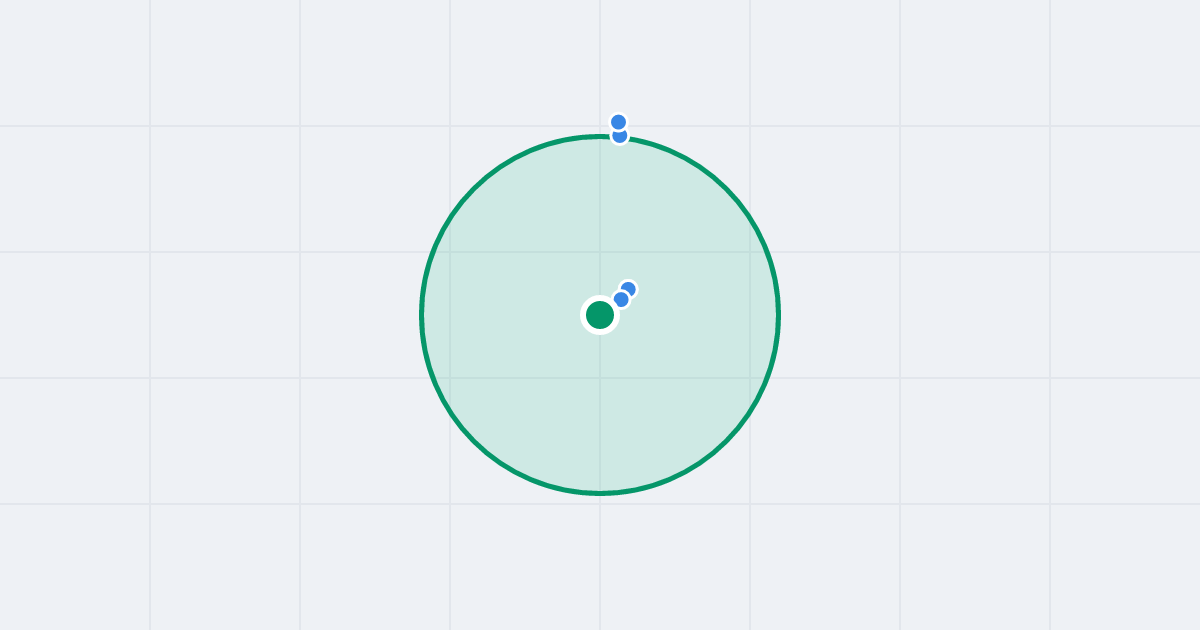Click the empty canvas right of the circle
Viewport: 1200px width, 630px height.
tap(980, 315)
